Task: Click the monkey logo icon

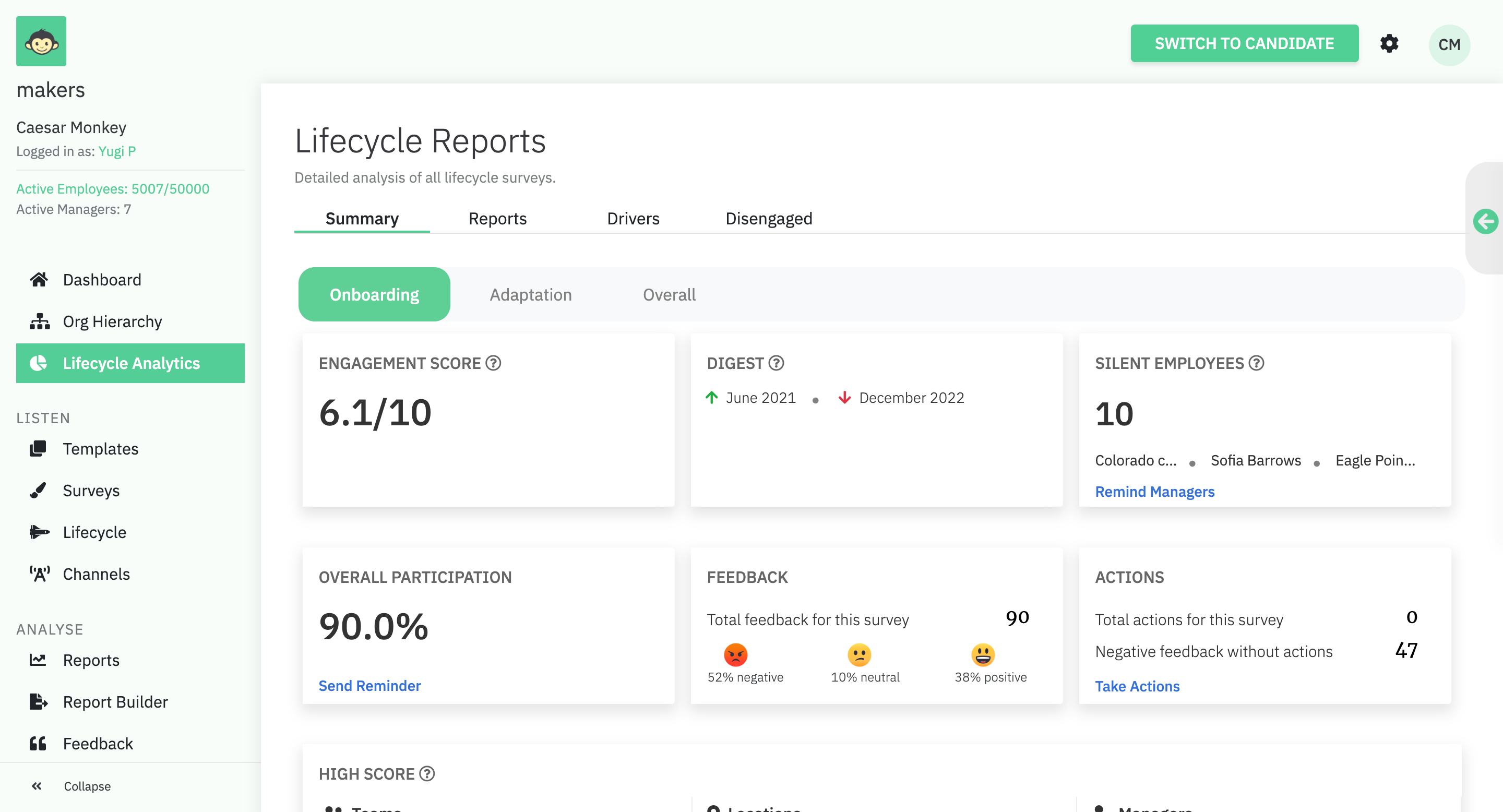Action: 41,41
